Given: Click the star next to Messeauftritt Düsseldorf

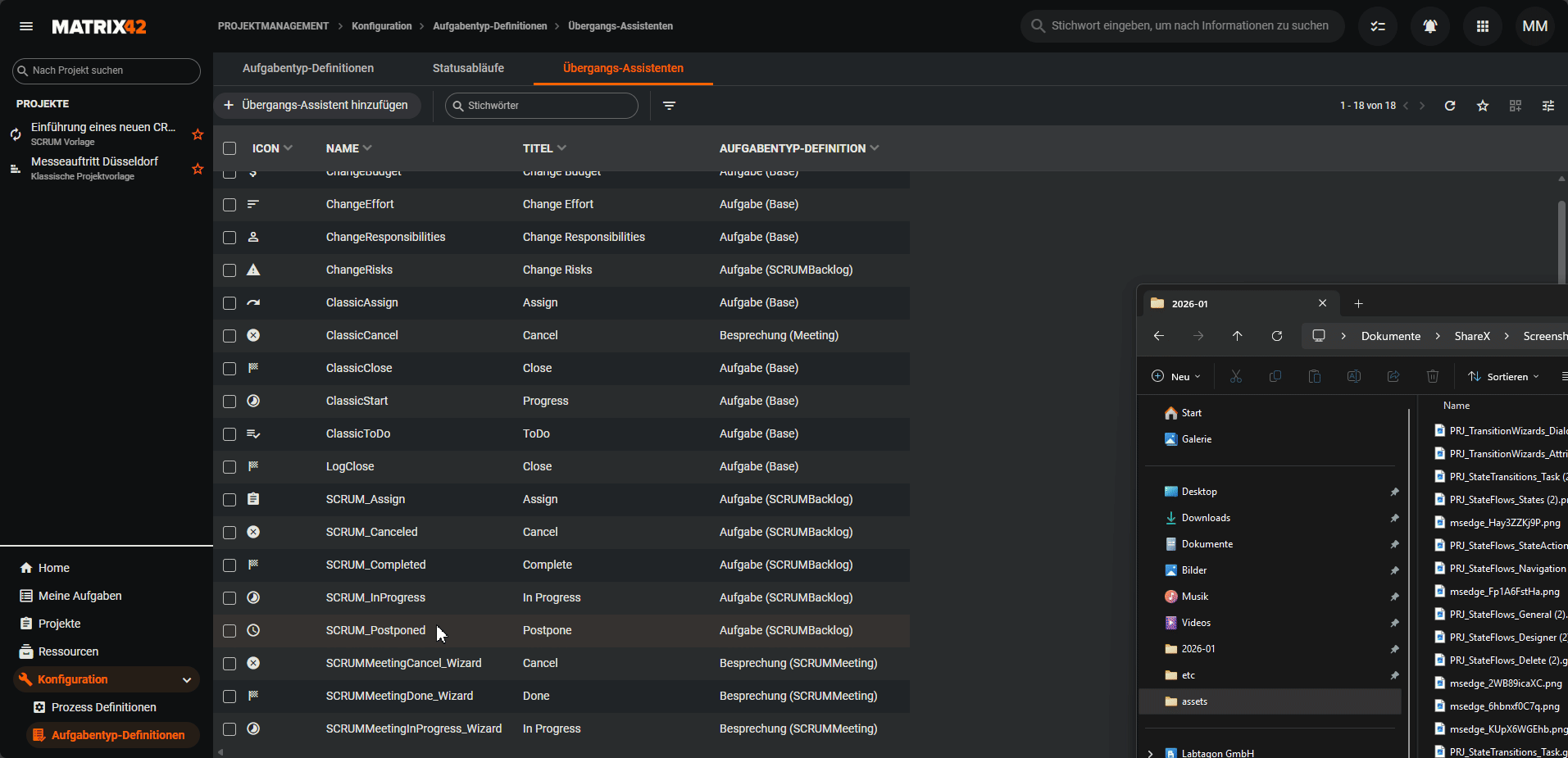Looking at the screenshot, I should (x=198, y=169).
